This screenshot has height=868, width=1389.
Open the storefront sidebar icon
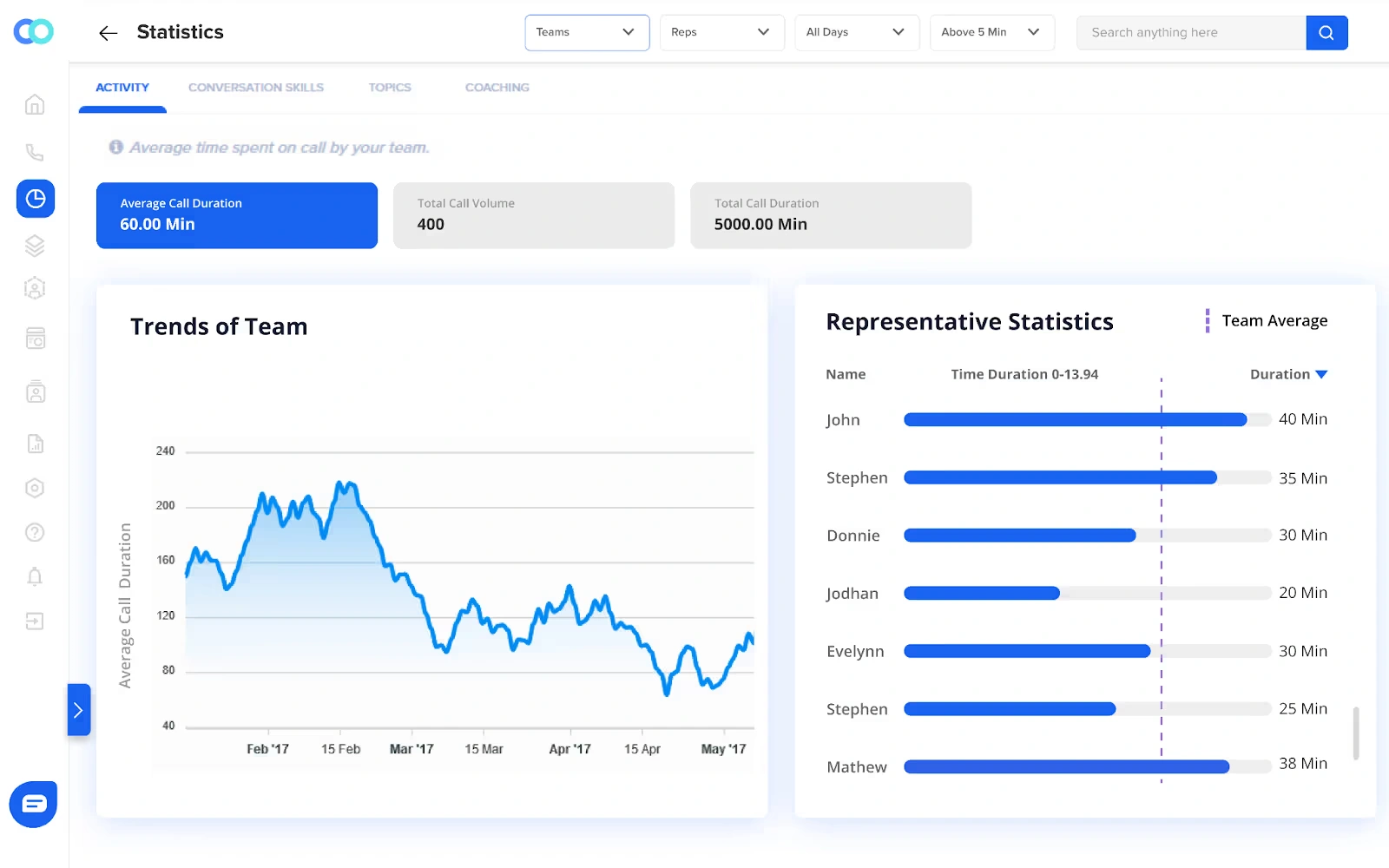[35, 339]
